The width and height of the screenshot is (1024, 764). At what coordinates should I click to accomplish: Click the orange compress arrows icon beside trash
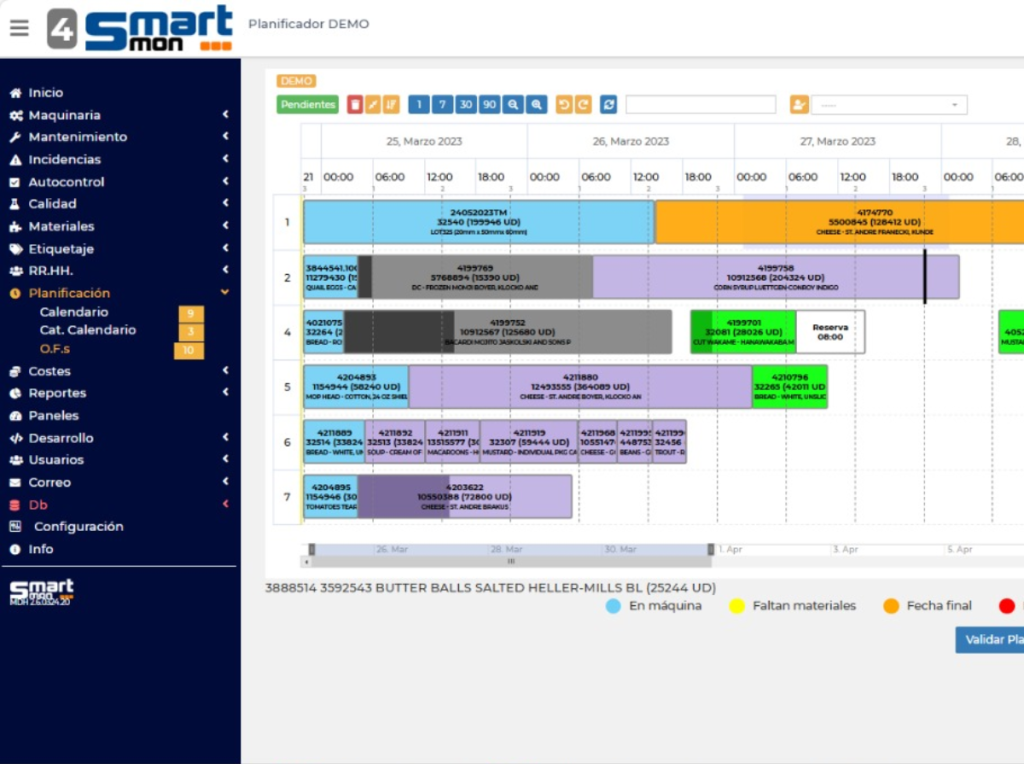pos(373,105)
